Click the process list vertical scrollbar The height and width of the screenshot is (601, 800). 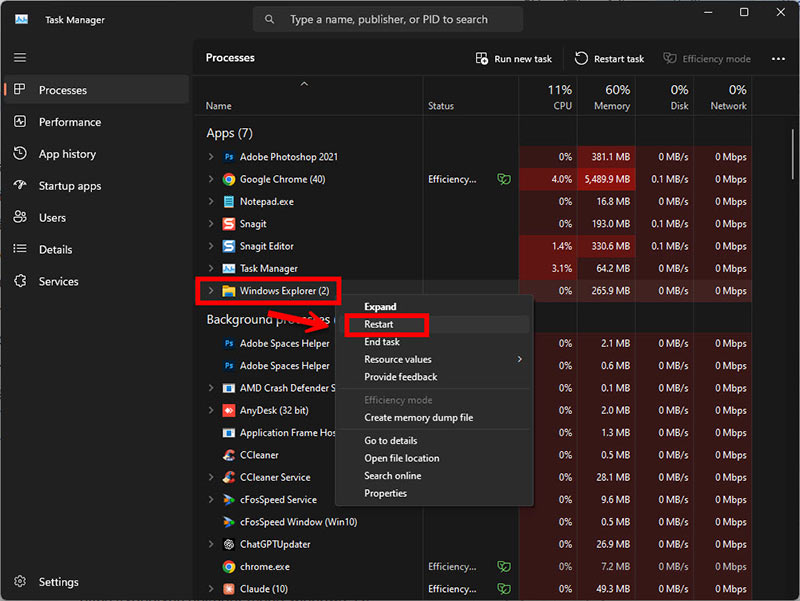click(x=792, y=154)
